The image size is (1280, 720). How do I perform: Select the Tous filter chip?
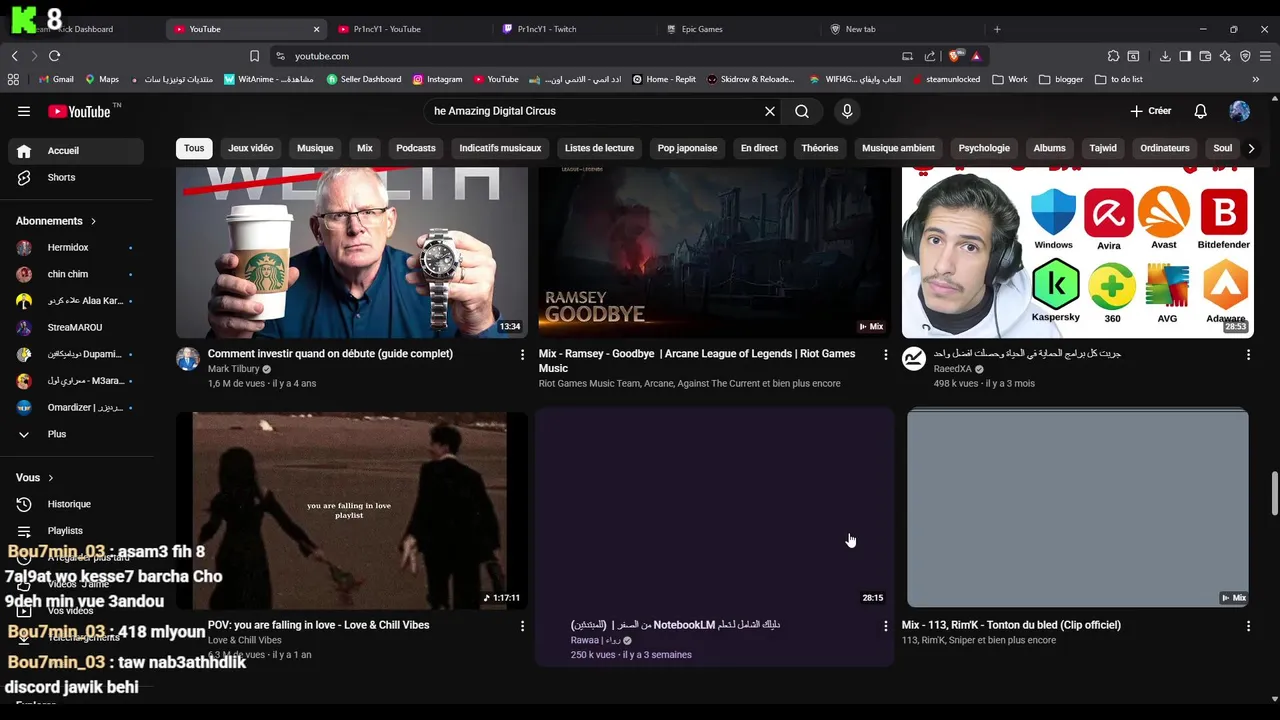coord(194,148)
